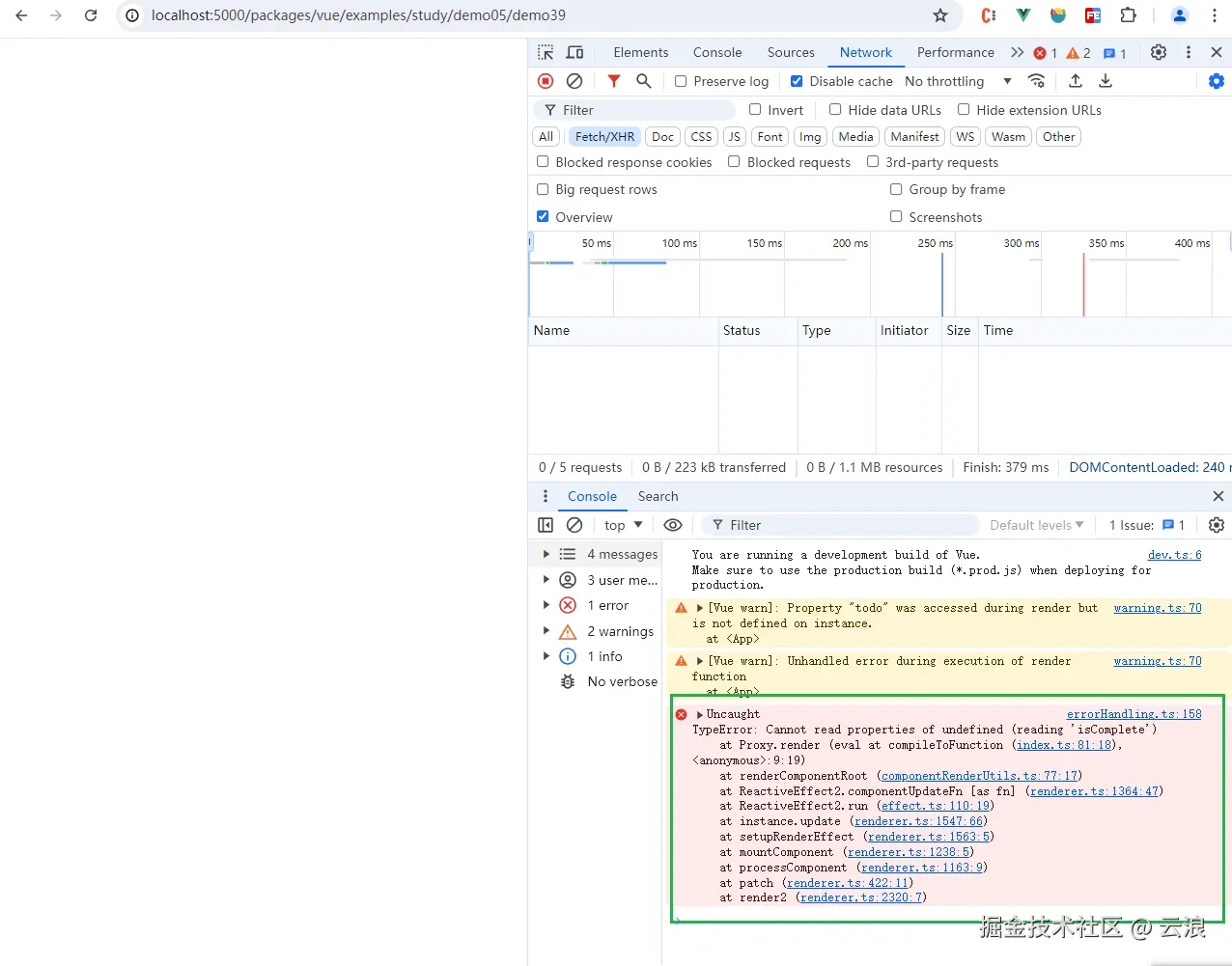This screenshot has width=1232, height=966.
Task: Check Blocked response cookies
Action: click(x=543, y=162)
